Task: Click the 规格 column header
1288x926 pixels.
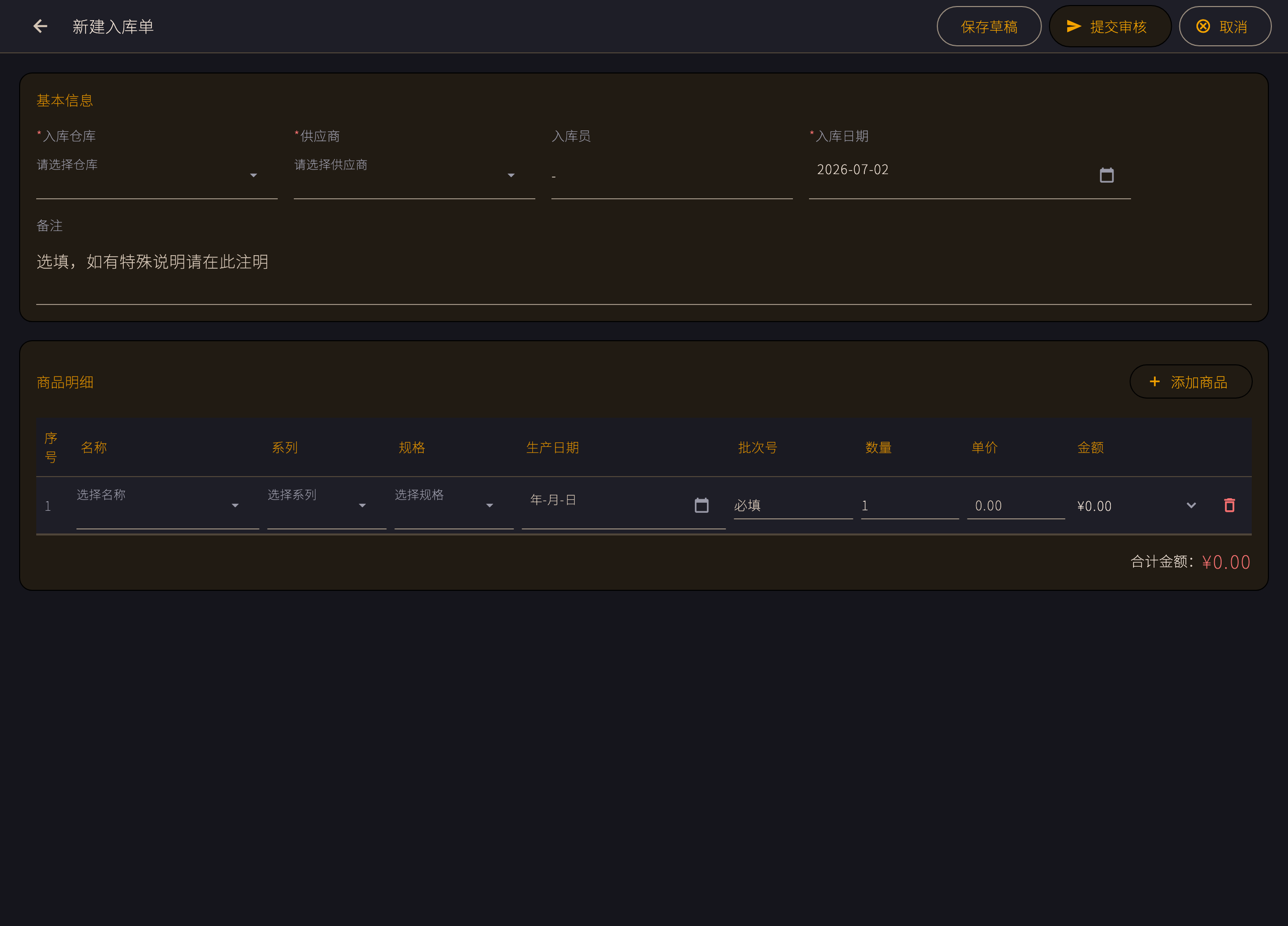Action: (x=412, y=448)
